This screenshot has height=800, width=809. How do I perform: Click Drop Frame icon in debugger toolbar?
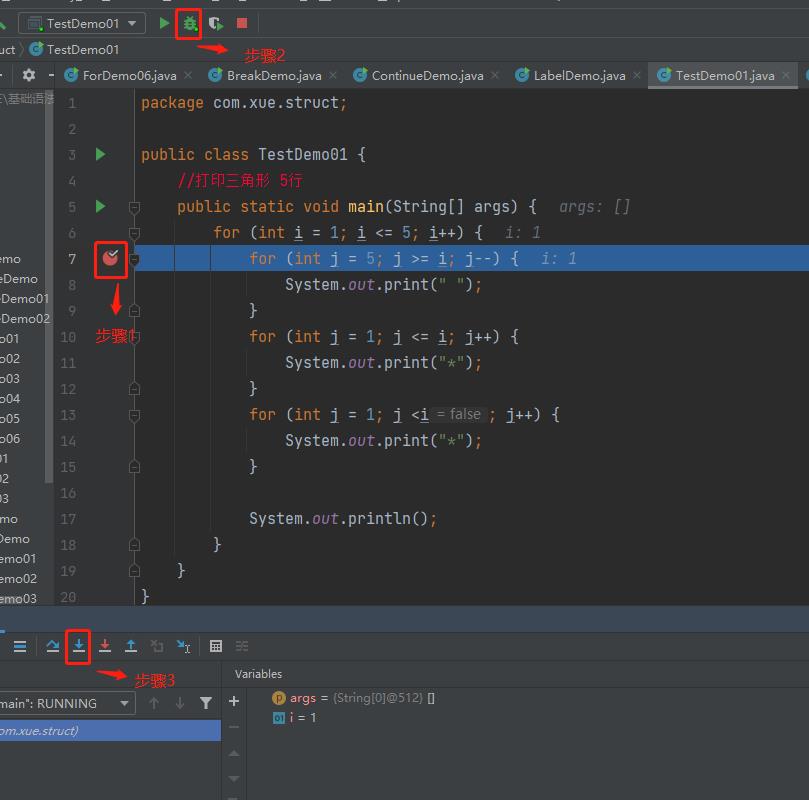[x=157, y=646]
